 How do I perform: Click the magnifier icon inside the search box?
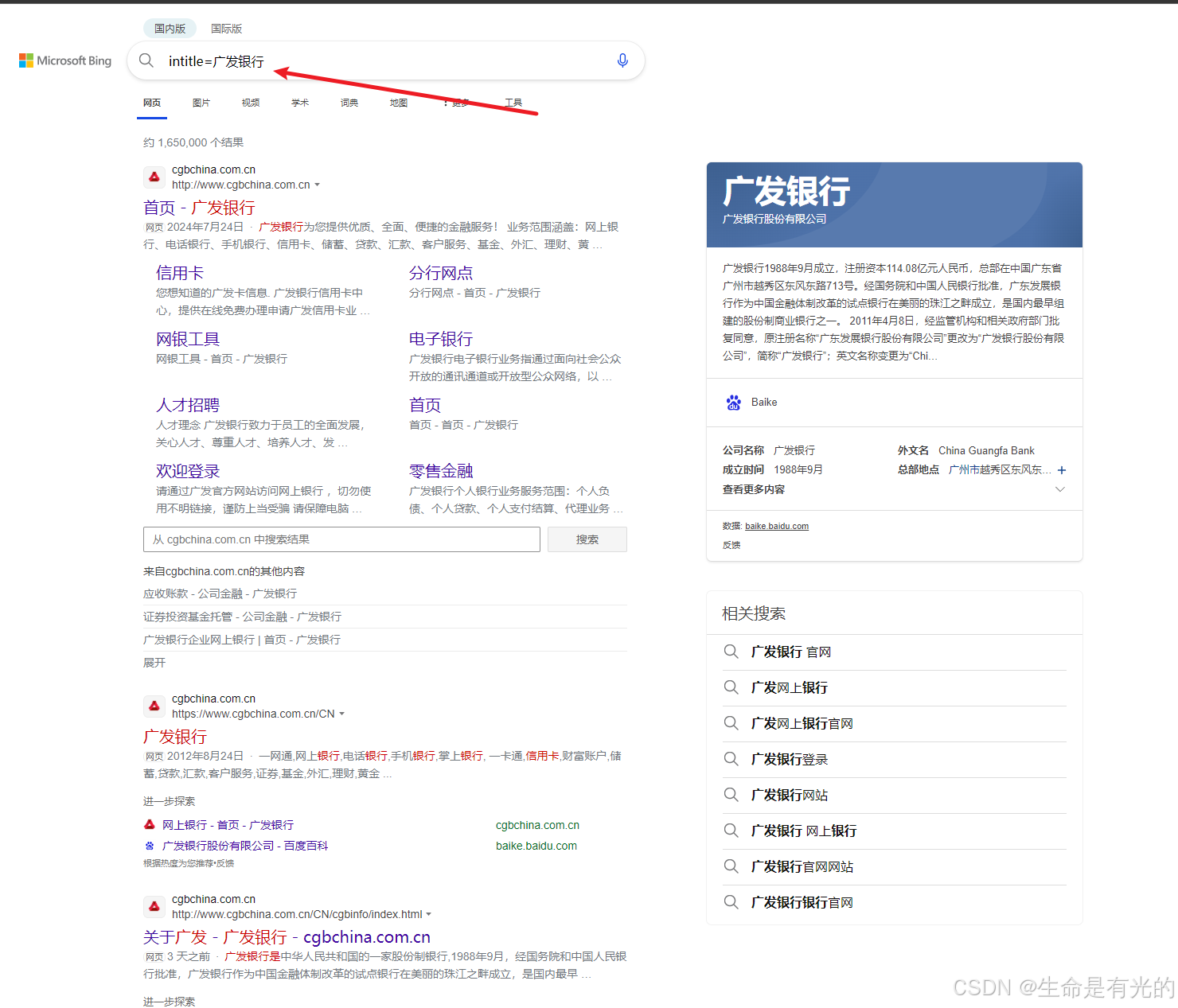[x=146, y=60]
